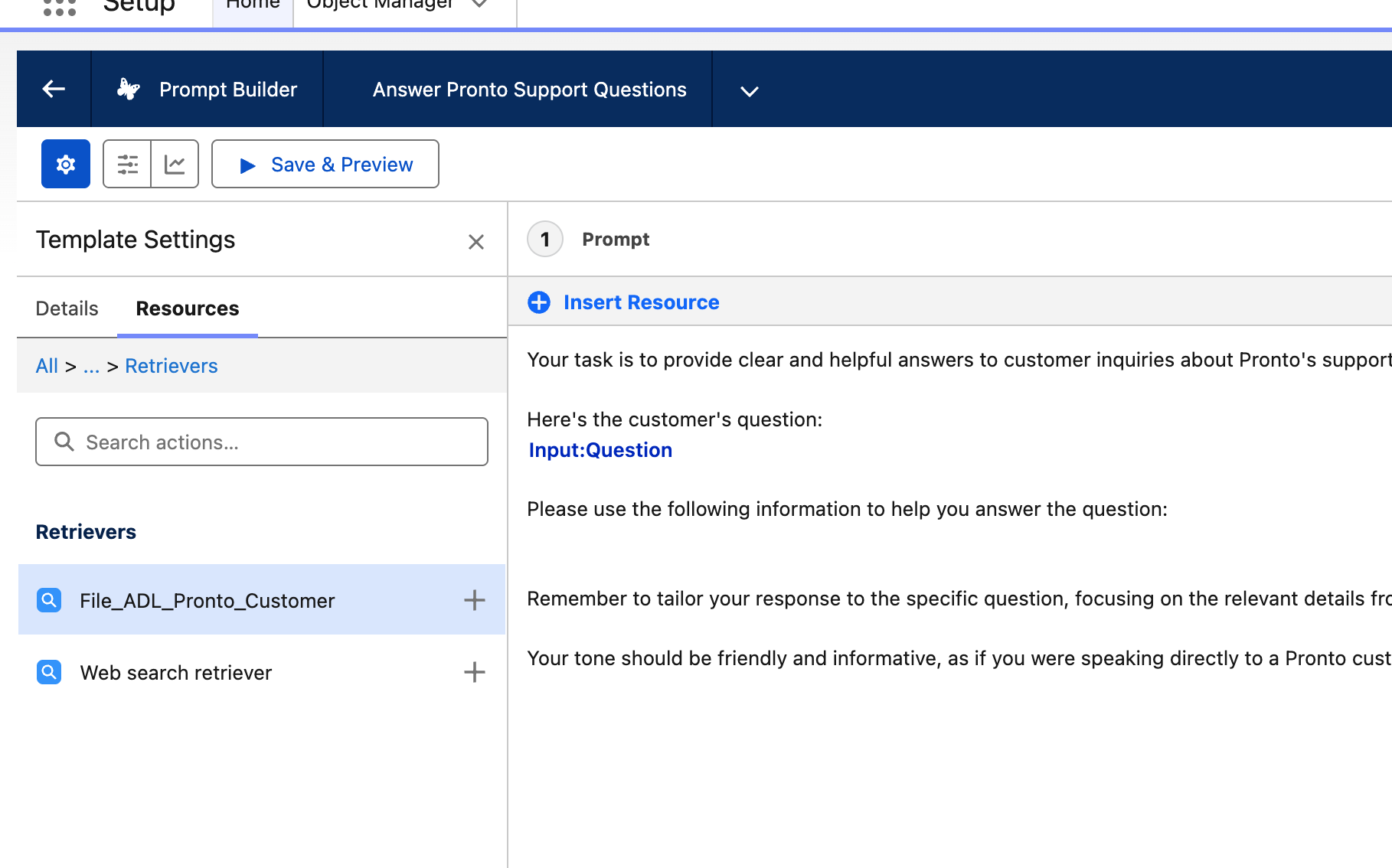Expand the template name dropdown chevron
The width and height of the screenshot is (1392, 868).
tap(750, 91)
